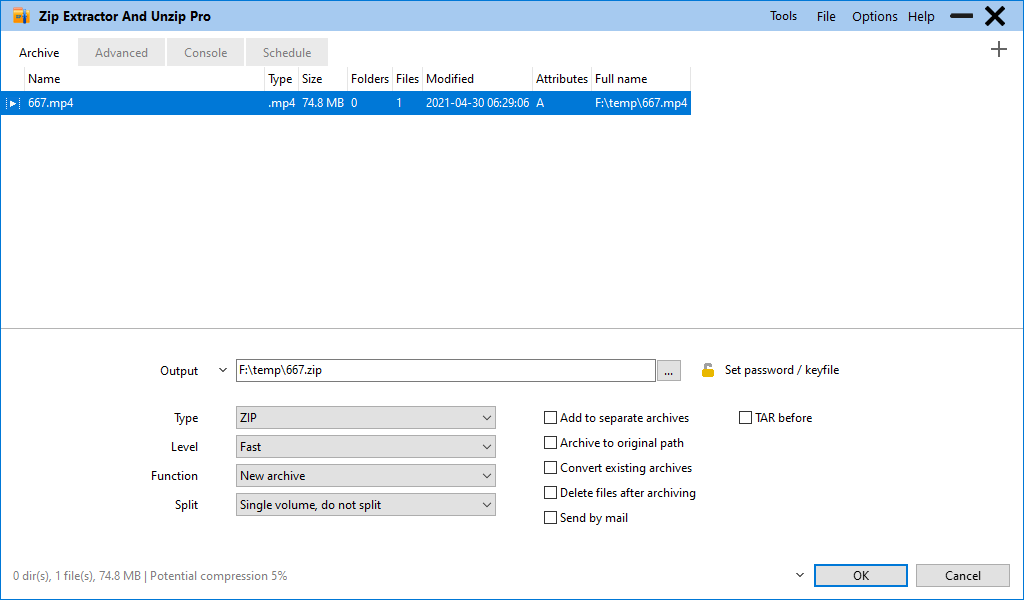Enable Add to separate archives

[551, 418]
